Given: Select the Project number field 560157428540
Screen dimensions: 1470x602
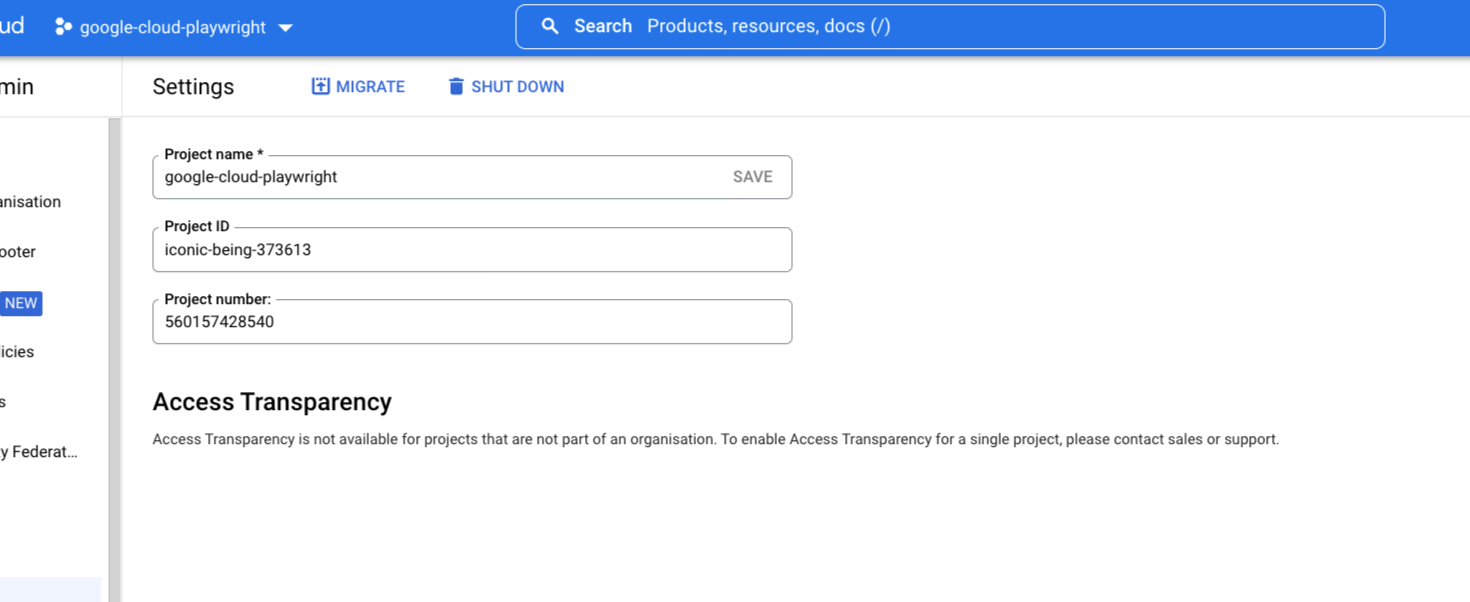Looking at the screenshot, I should 472,322.
